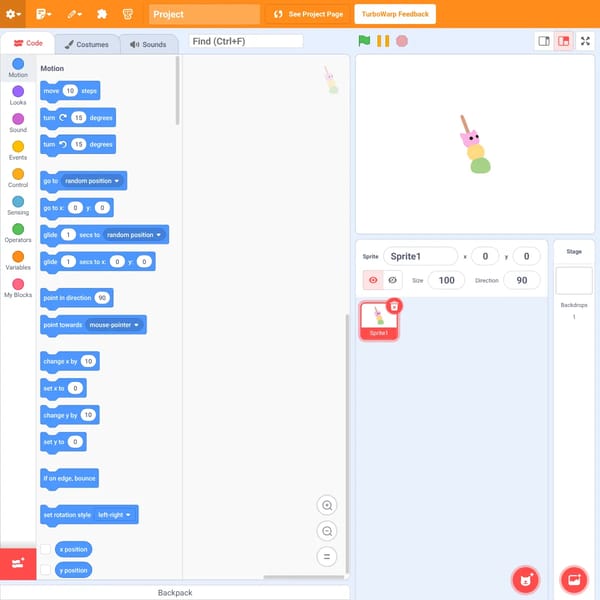This screenshot has height=600, width=600.
Task: Reset workspace zoom to default
Action: click(x=327, y=557)
